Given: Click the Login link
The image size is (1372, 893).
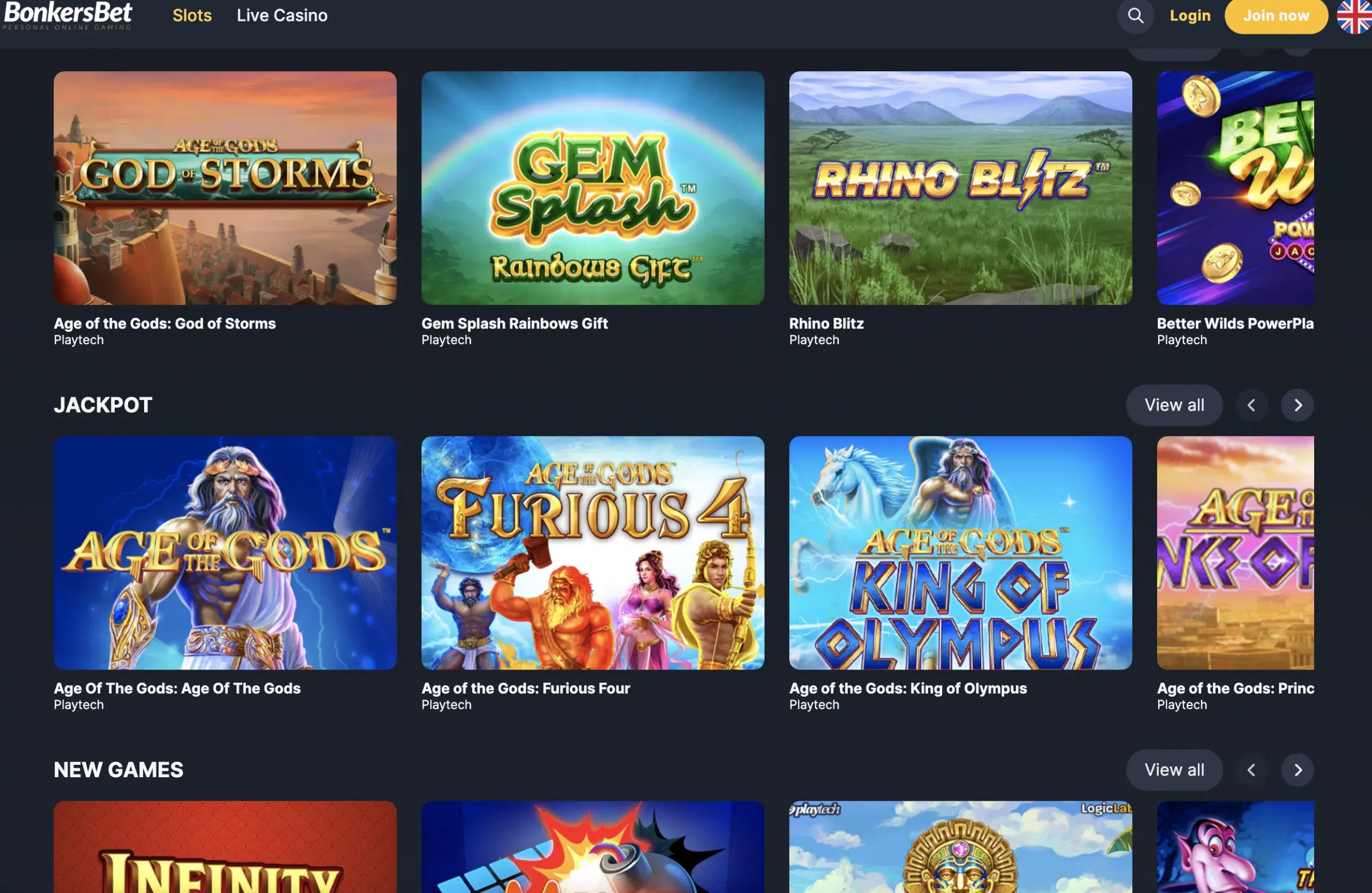Looking at the screenshot, I should point(1190,16).
